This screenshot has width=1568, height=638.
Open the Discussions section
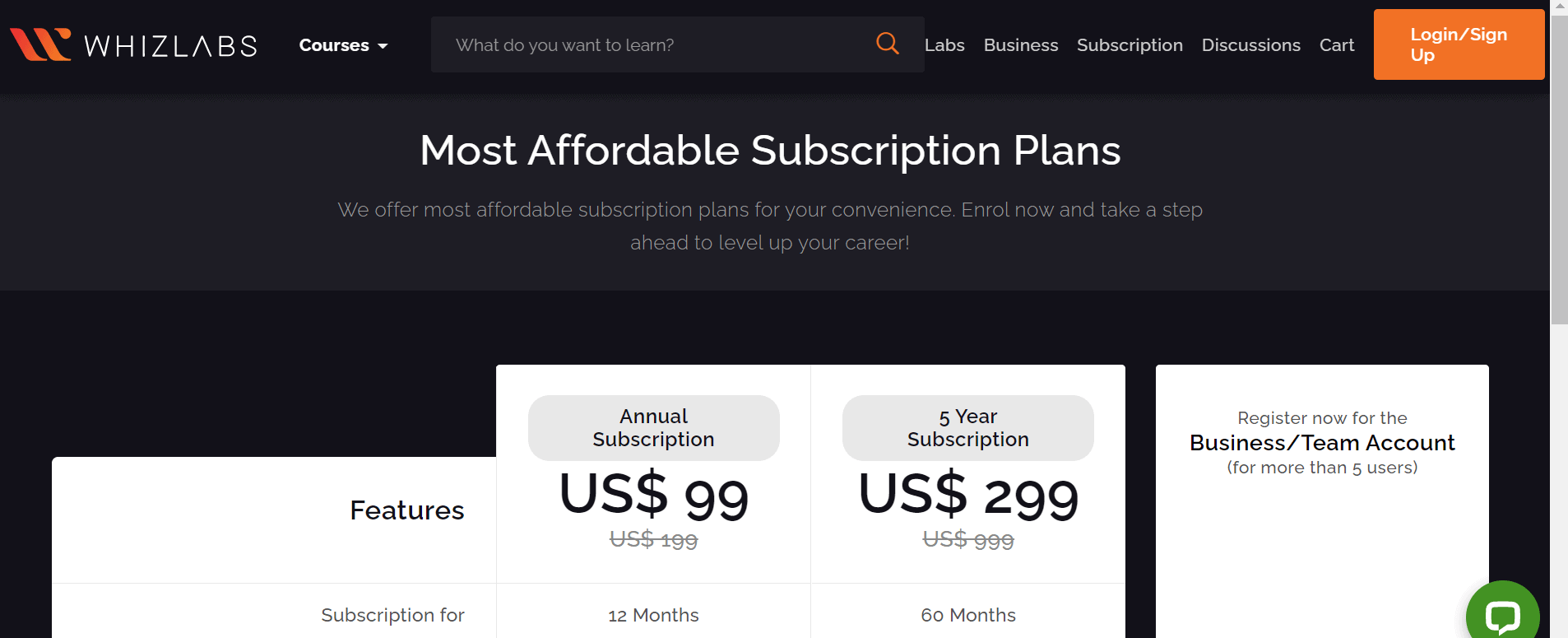click(1250, 45)
